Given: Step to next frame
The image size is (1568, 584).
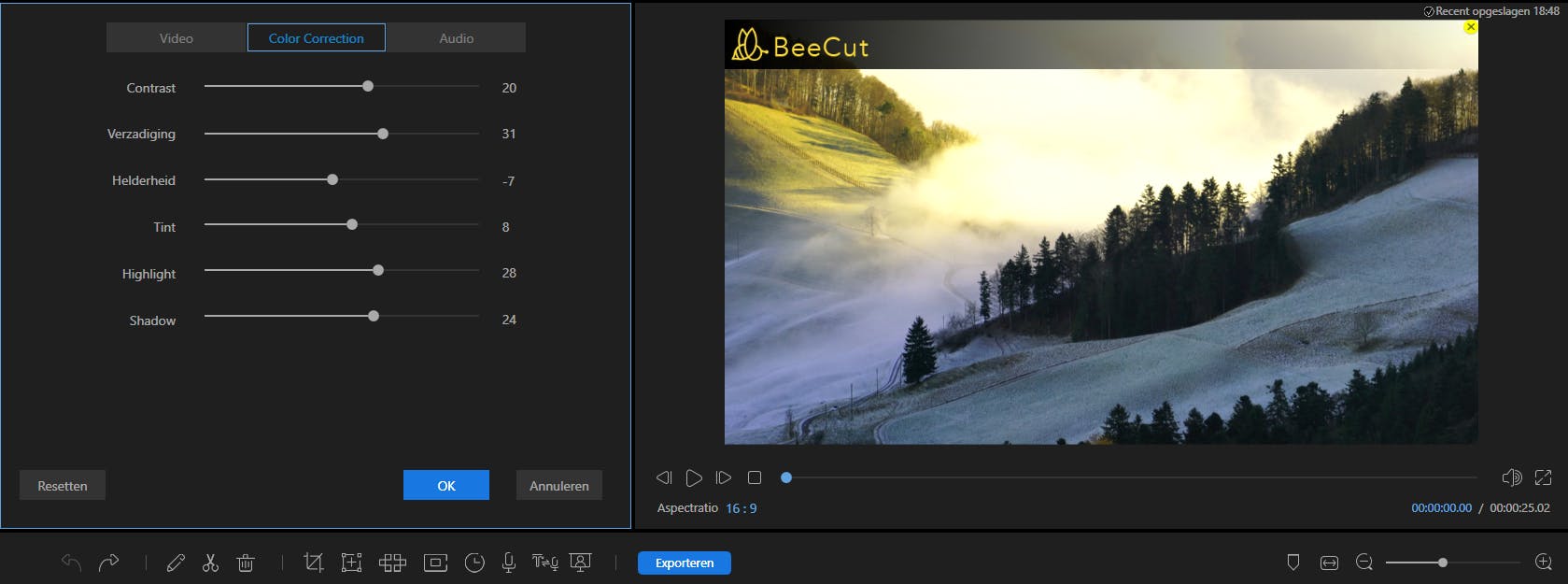Looking at the screenshot, I should click(x=724, y=477).
